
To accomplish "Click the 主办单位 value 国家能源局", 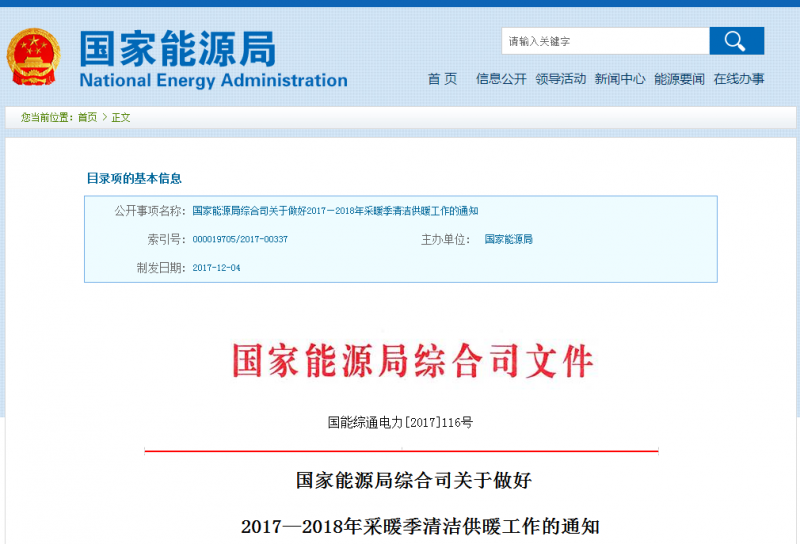I will (508, 239).
